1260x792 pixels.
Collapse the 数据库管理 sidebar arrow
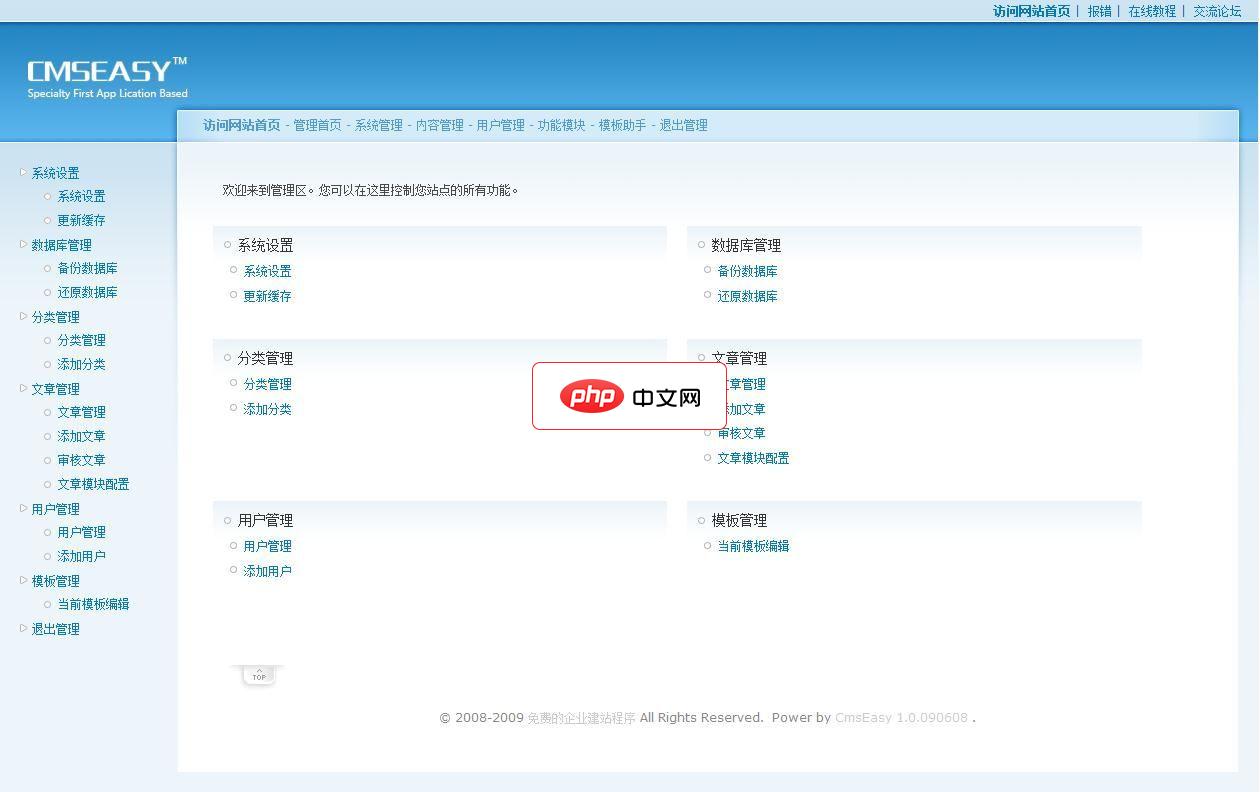pyautogui.click(x=23, y=244)
